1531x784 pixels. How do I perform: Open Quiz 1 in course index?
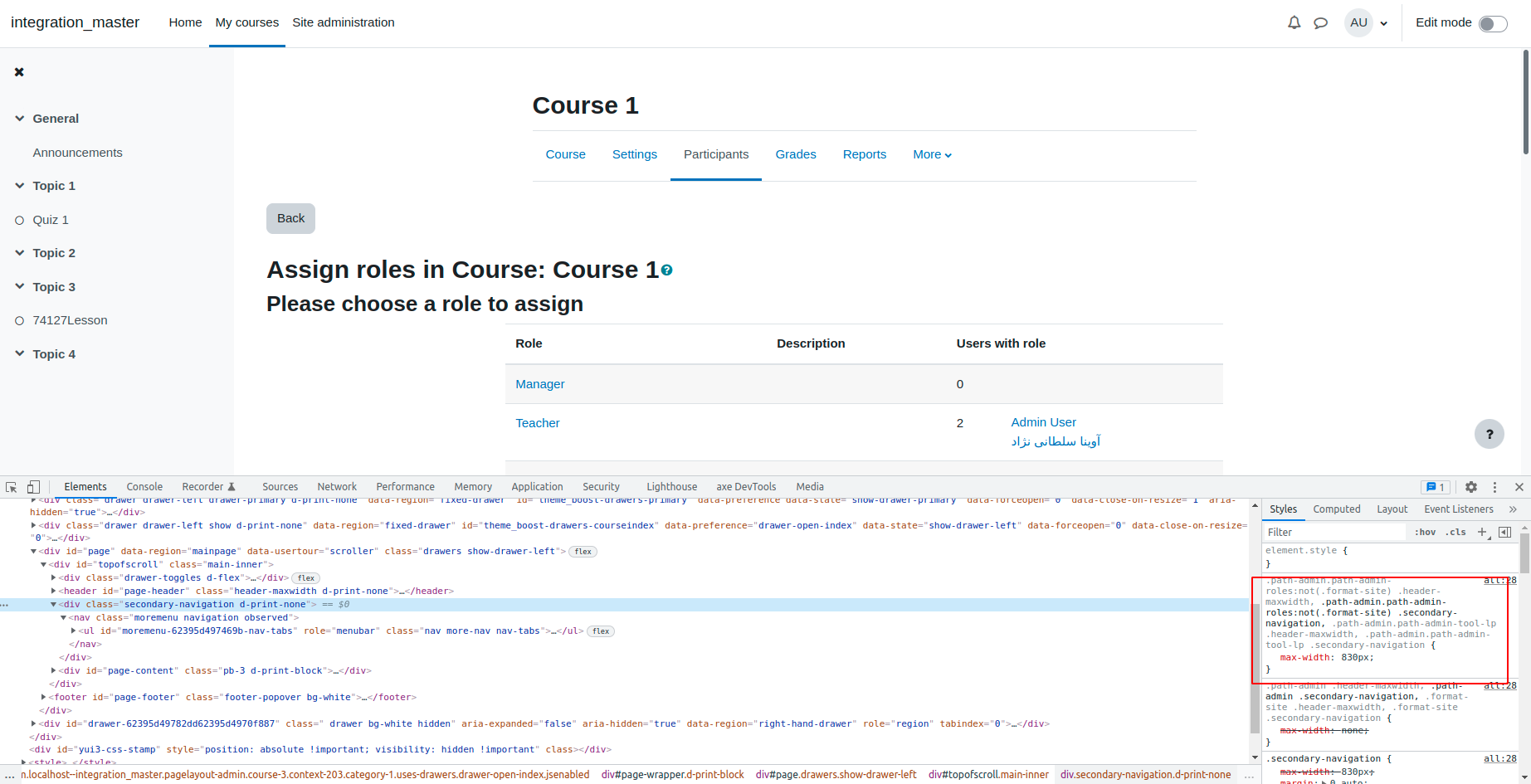[51, 220]
